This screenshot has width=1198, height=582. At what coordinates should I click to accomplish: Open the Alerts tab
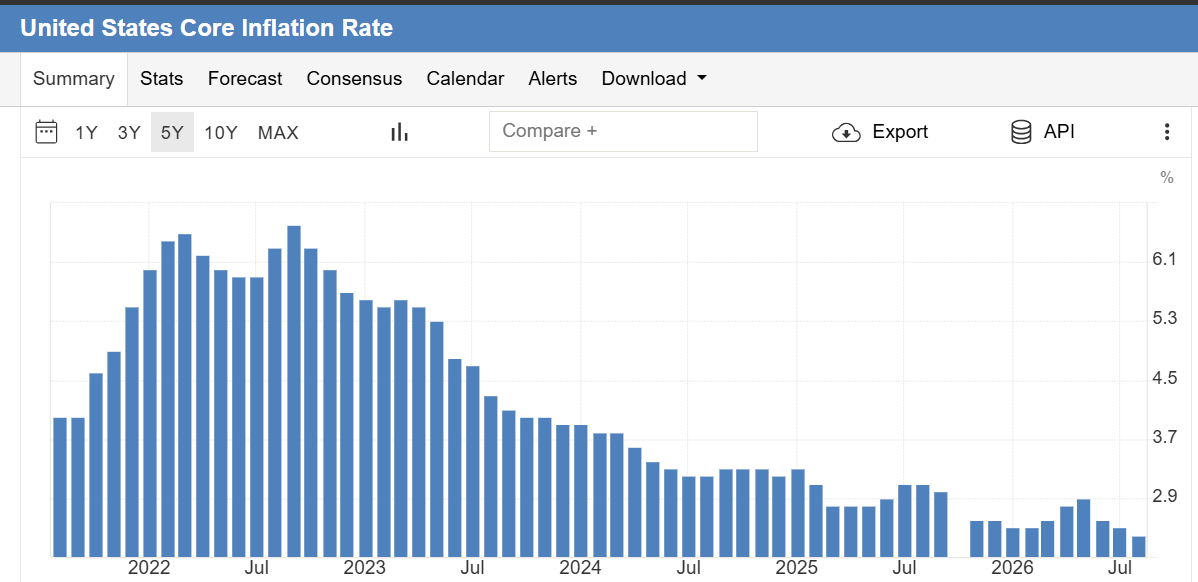pyautogui.click(x=552, y=79)
